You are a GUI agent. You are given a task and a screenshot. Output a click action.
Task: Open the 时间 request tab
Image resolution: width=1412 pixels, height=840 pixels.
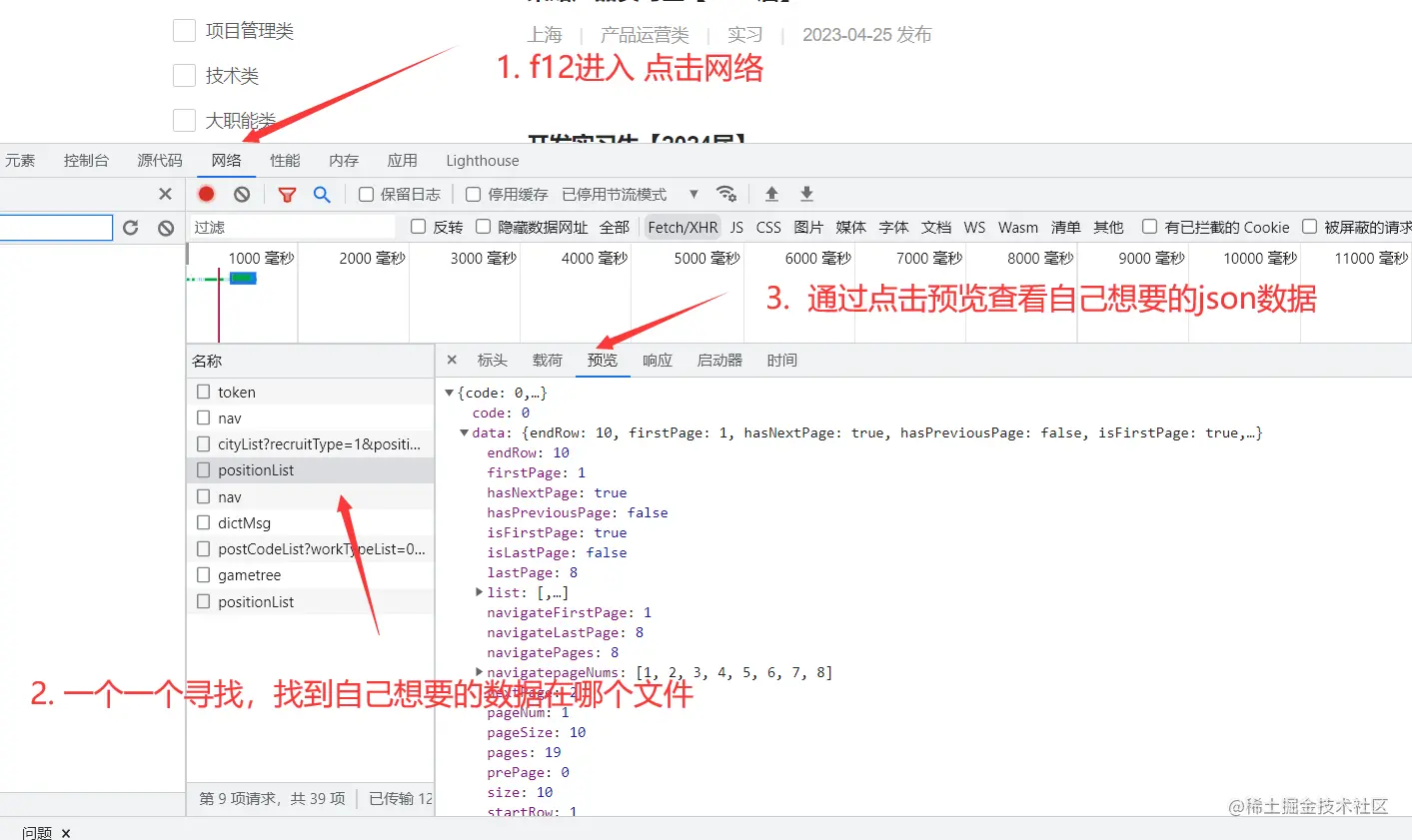(x=782, y=360)
